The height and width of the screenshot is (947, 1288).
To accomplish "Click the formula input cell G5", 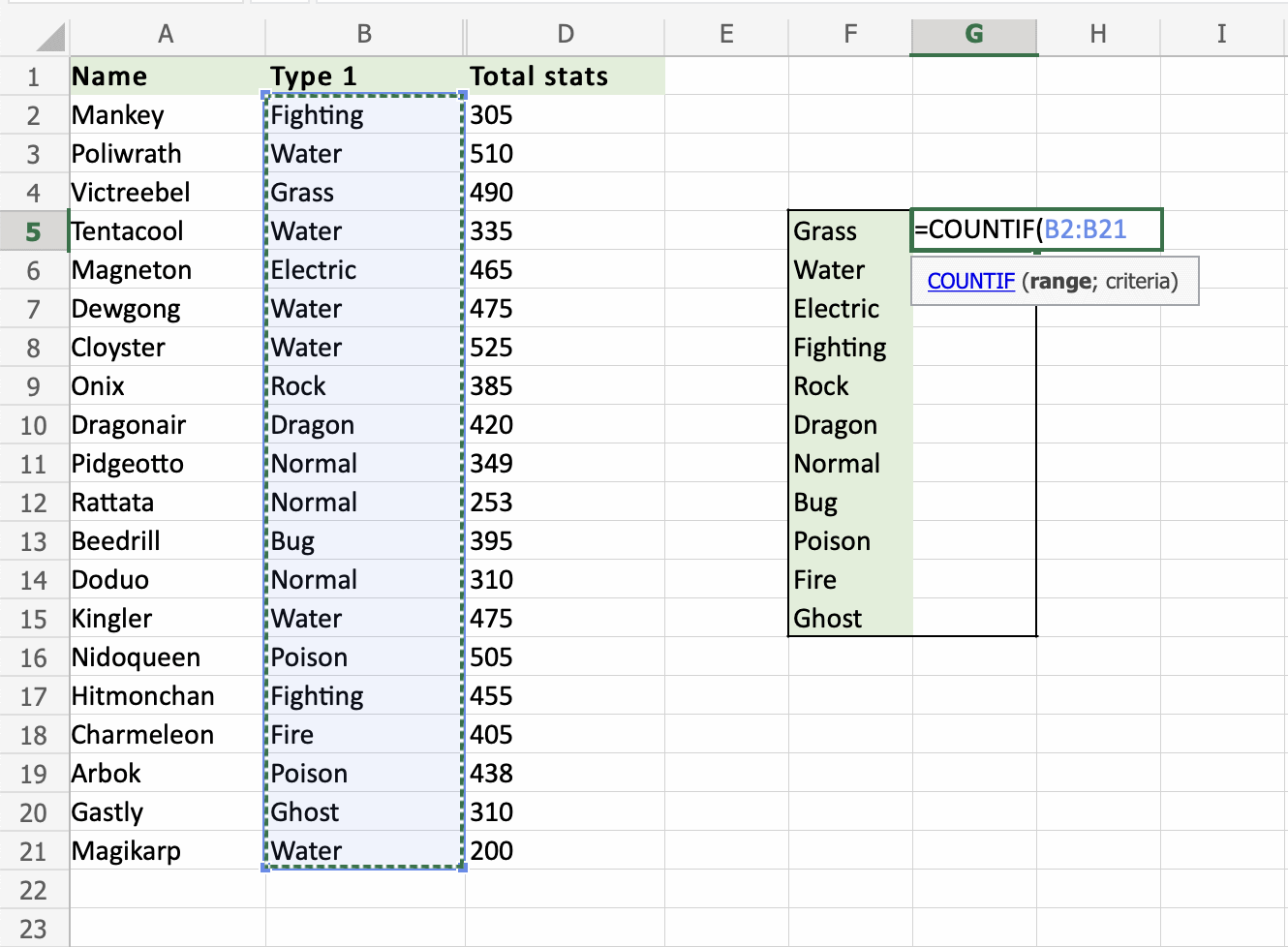I will tap(1036, 230).
